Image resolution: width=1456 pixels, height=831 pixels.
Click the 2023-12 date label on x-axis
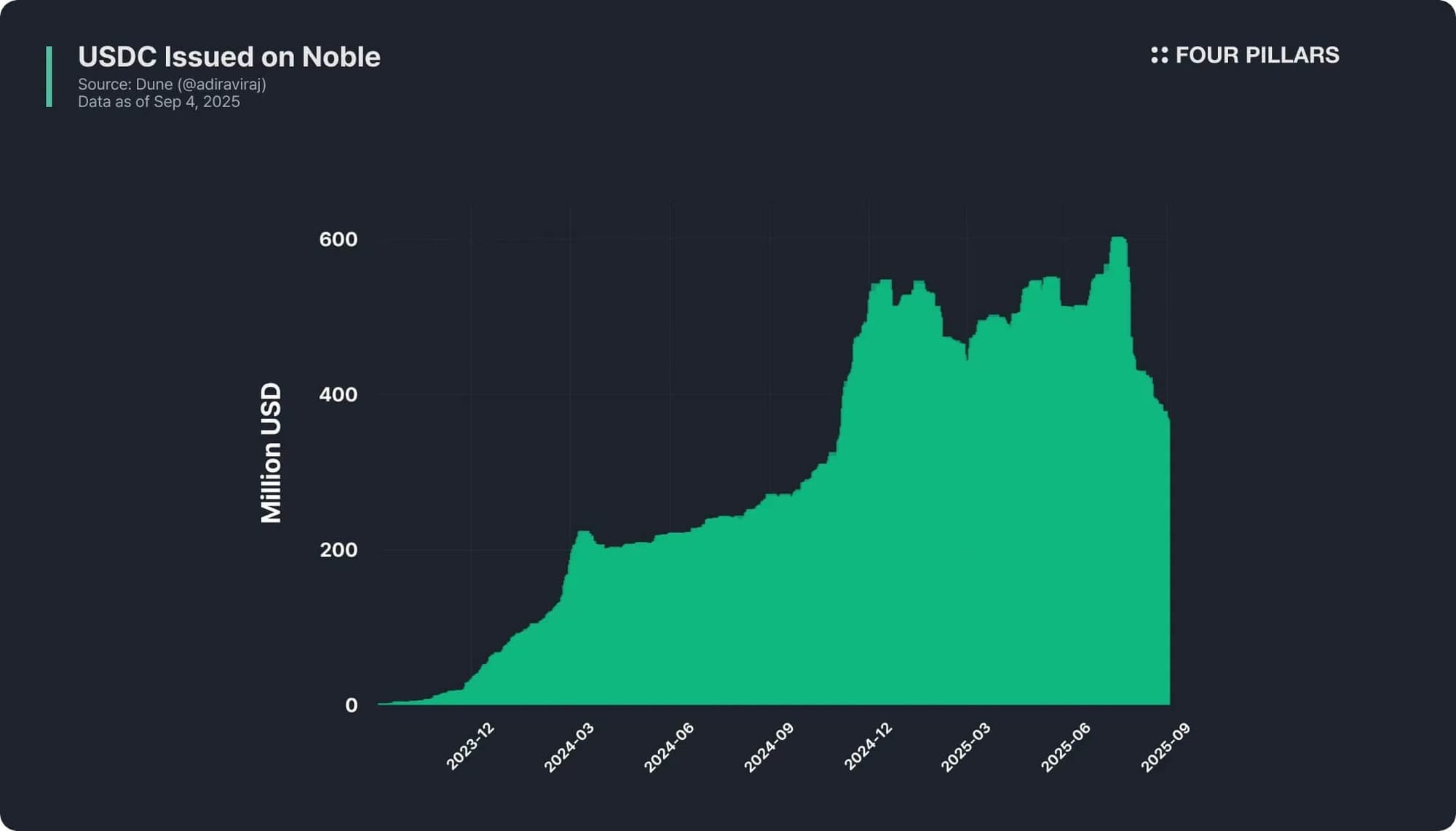470,747
